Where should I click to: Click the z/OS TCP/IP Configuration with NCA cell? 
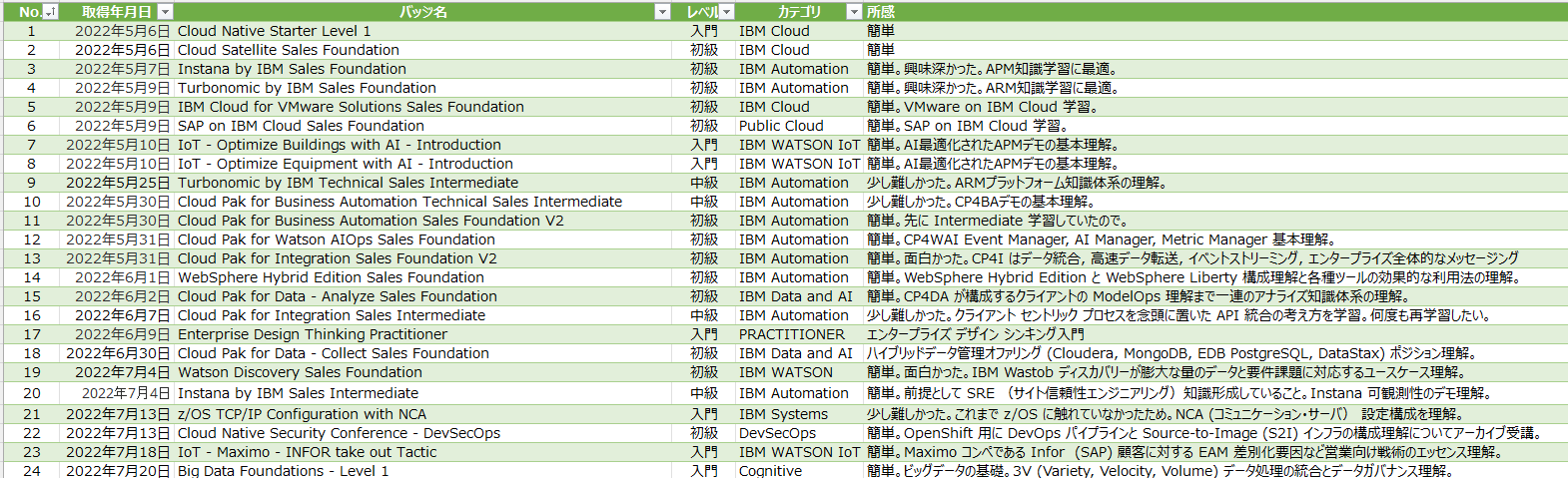(x=302, y=414)
